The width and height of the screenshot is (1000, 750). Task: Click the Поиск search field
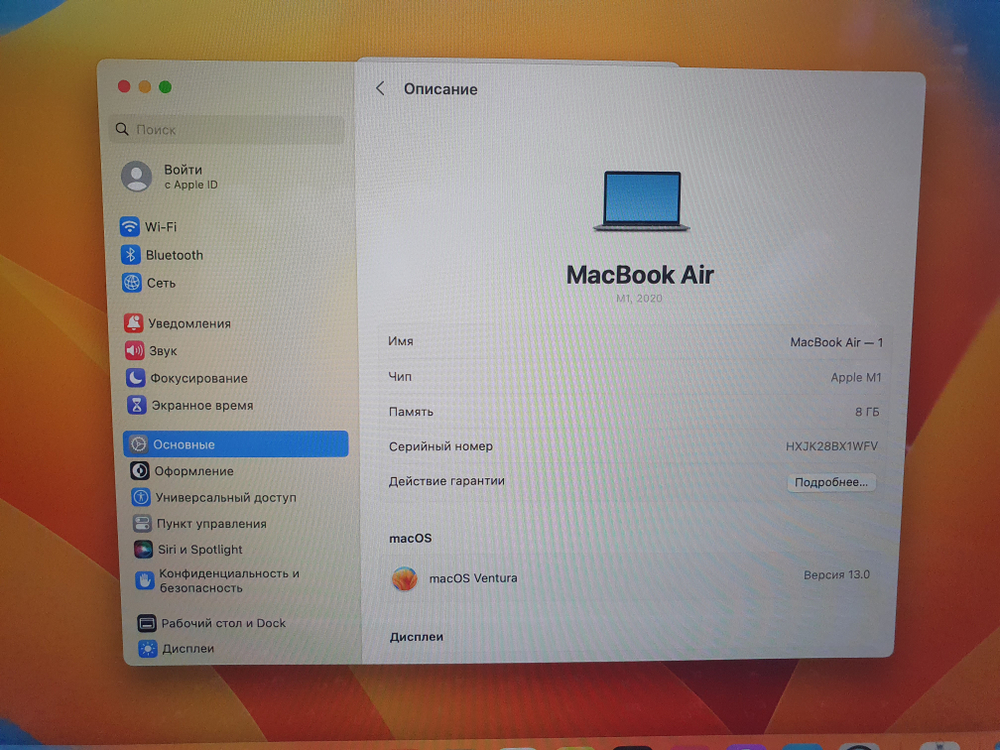226,130
